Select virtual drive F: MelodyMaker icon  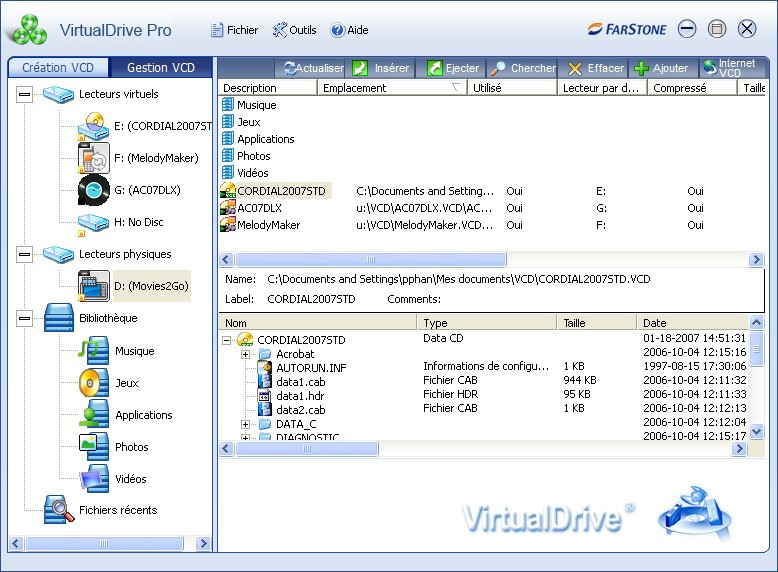tap(93, 158)
